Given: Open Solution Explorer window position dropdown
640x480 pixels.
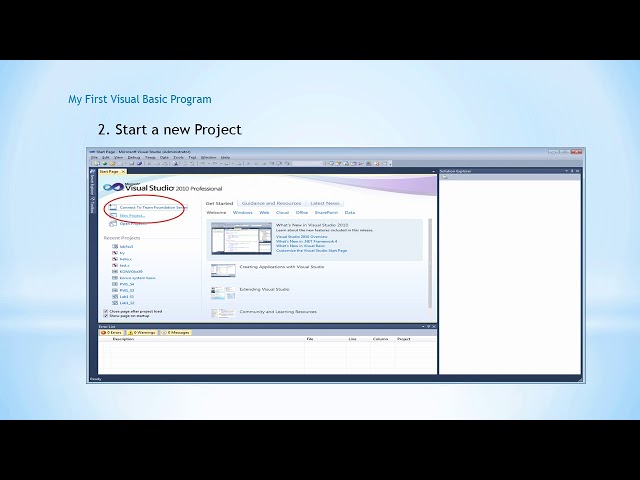Looking at the screenshot, I should point(567,171).
